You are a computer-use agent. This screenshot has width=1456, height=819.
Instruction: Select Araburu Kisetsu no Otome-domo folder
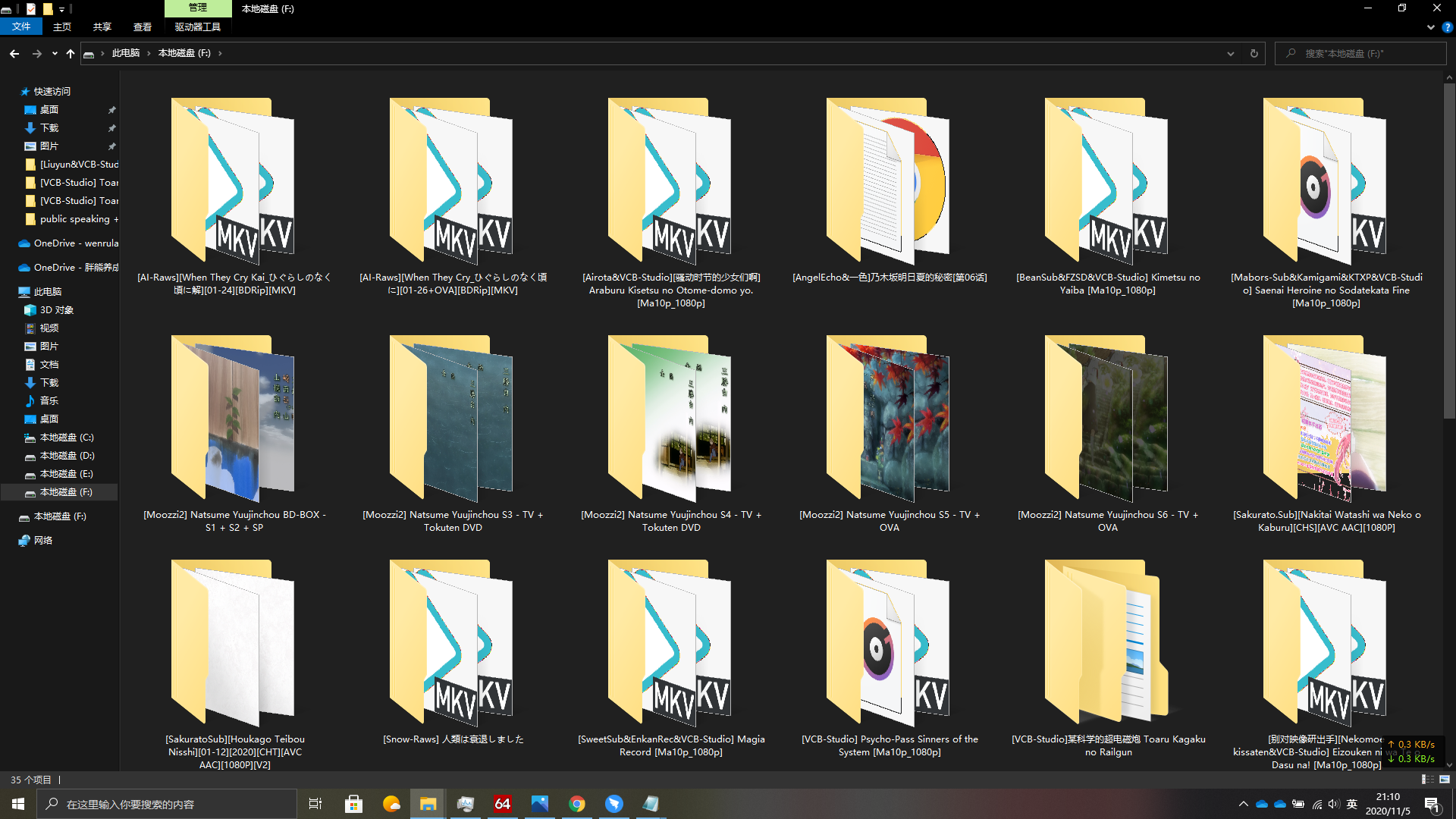click(671, 203)
